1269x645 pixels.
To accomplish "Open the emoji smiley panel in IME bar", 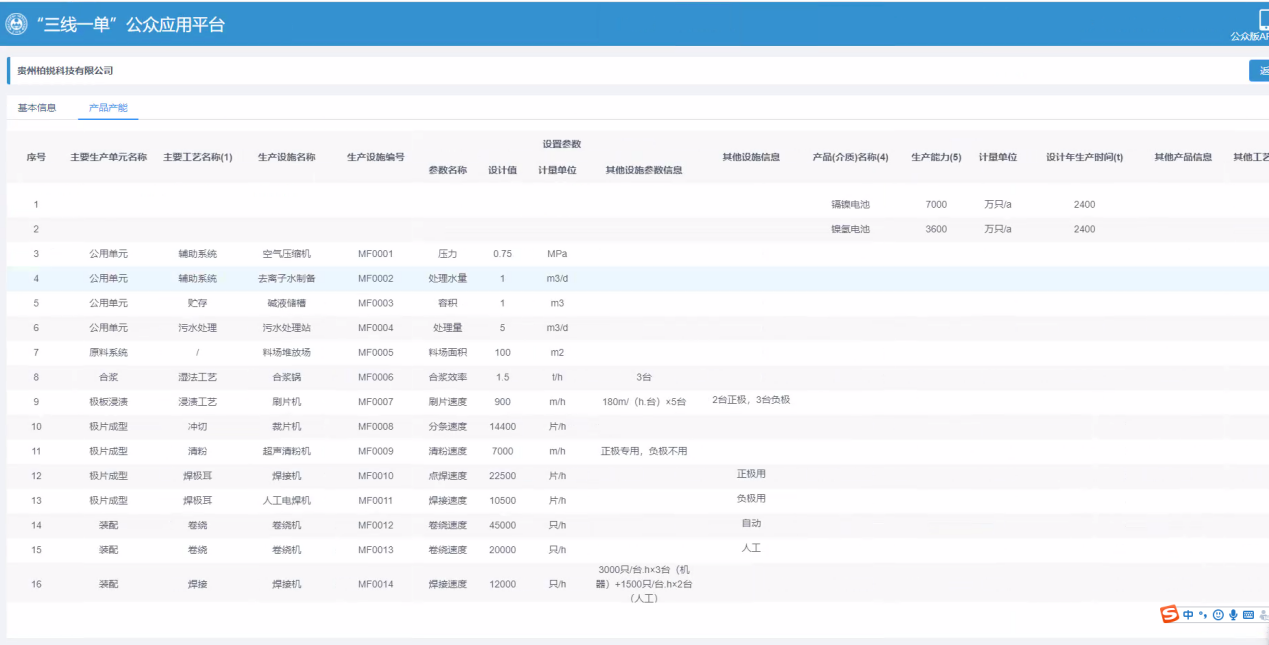I will 1218,615.
